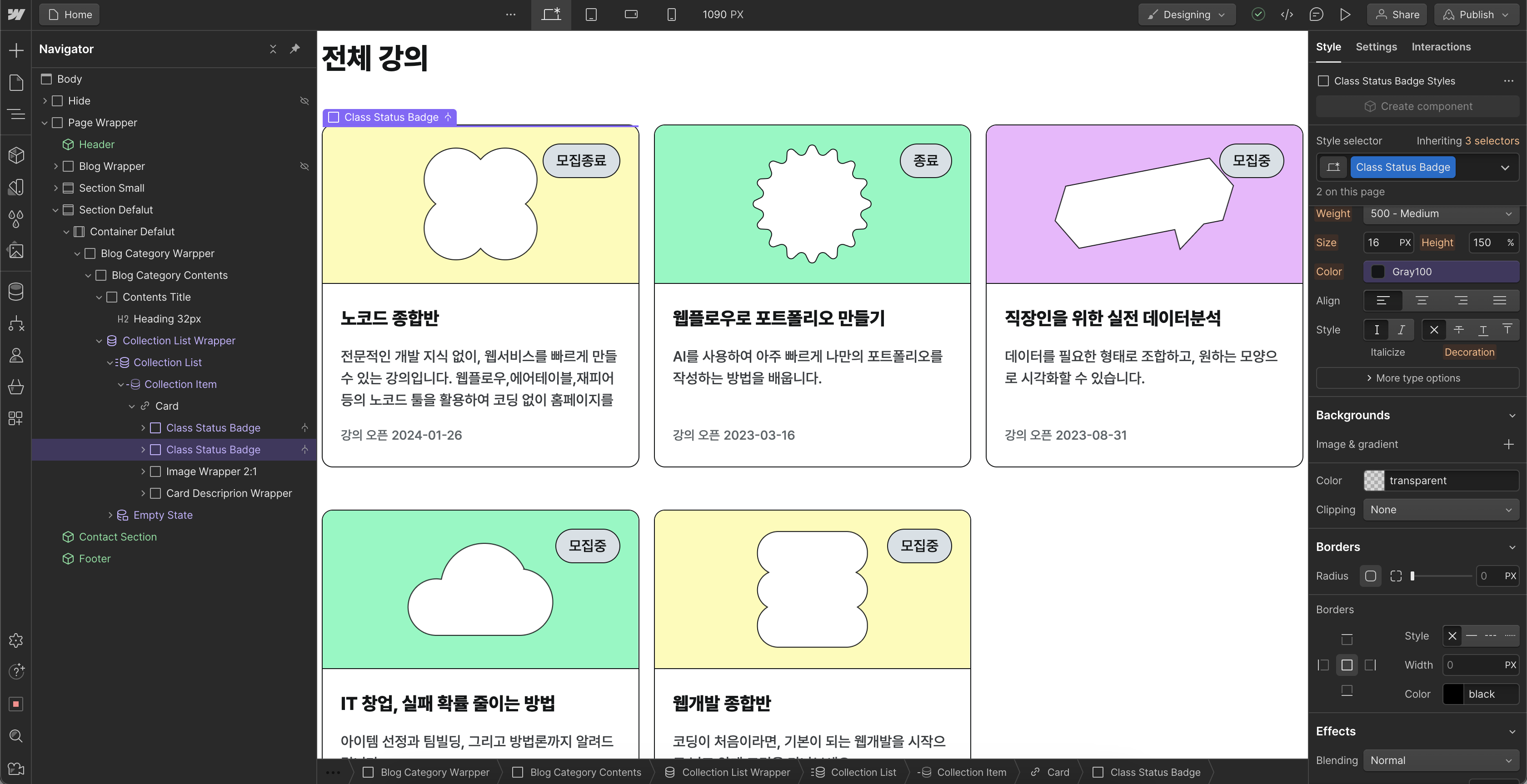Image resolution: width=1527 pixels, height=784 pixels.
Task: Start the site preview
Action: tap(1345, 14)
